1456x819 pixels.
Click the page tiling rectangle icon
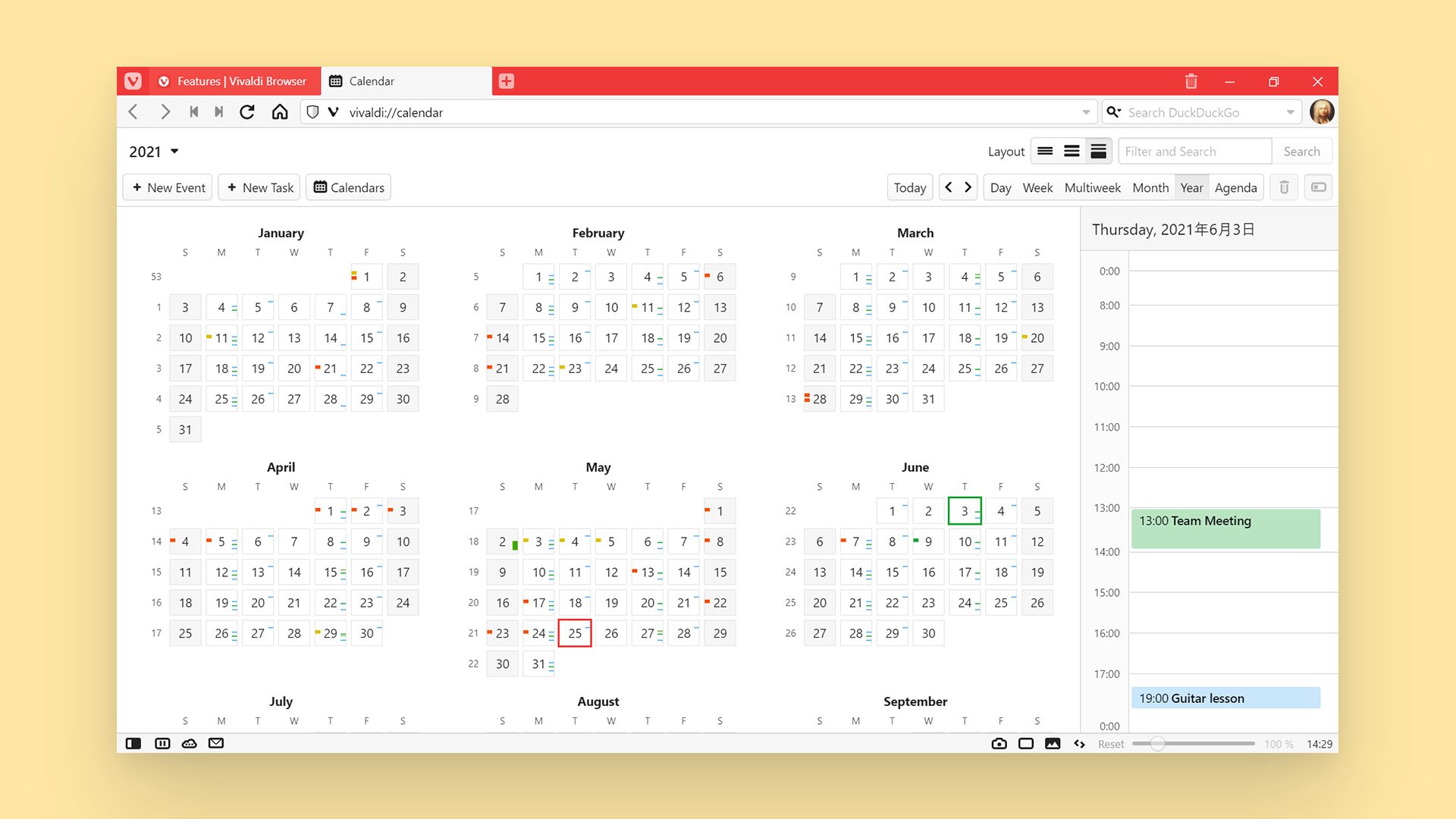coord(1026,743)
